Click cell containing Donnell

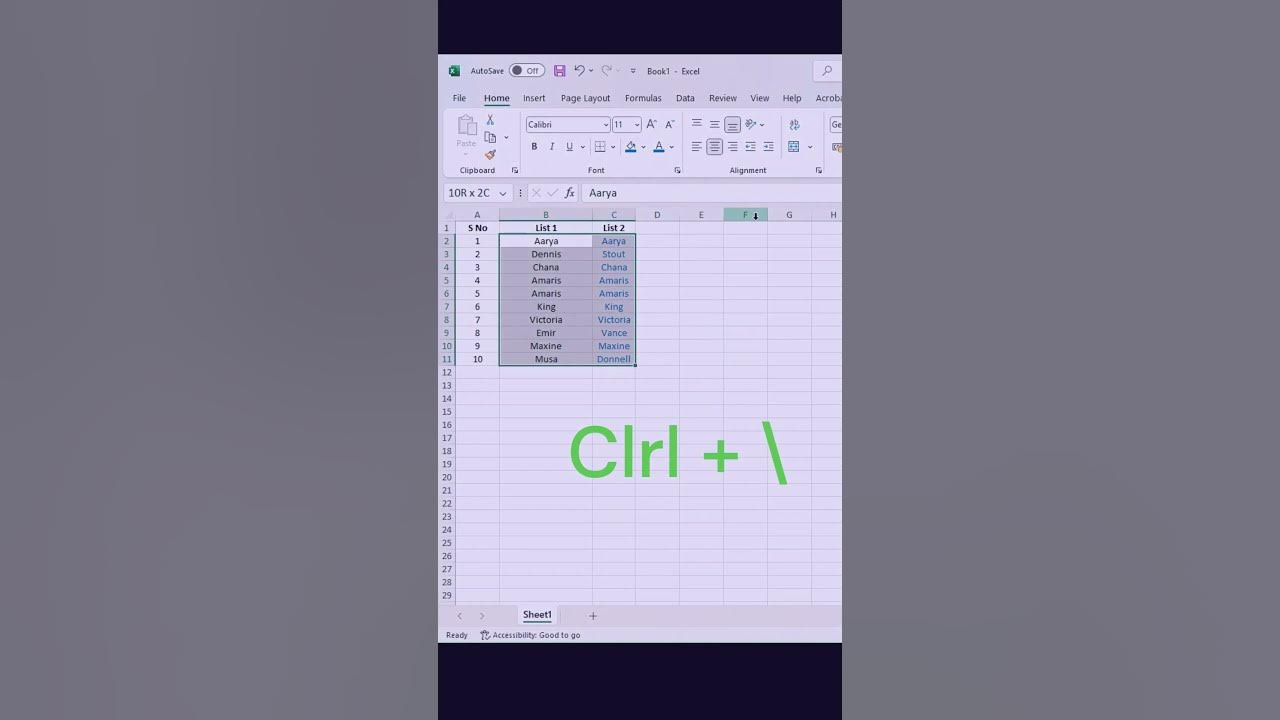tap(614, 359)
